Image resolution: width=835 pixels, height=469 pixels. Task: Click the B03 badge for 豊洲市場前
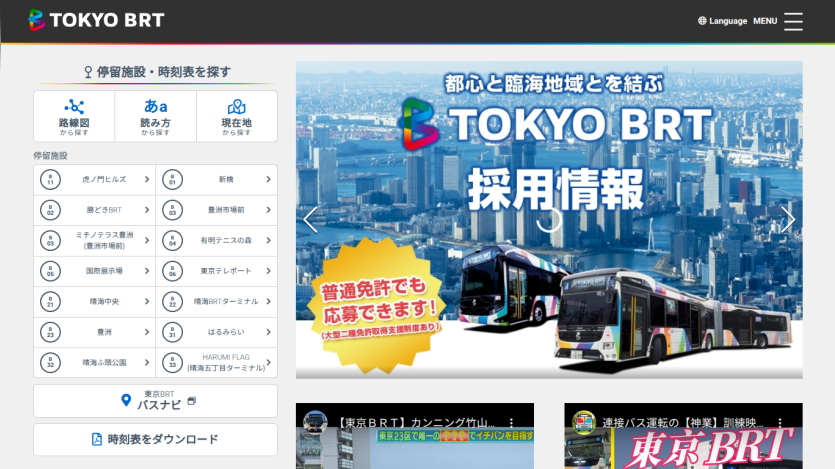[x=172, y=210]
